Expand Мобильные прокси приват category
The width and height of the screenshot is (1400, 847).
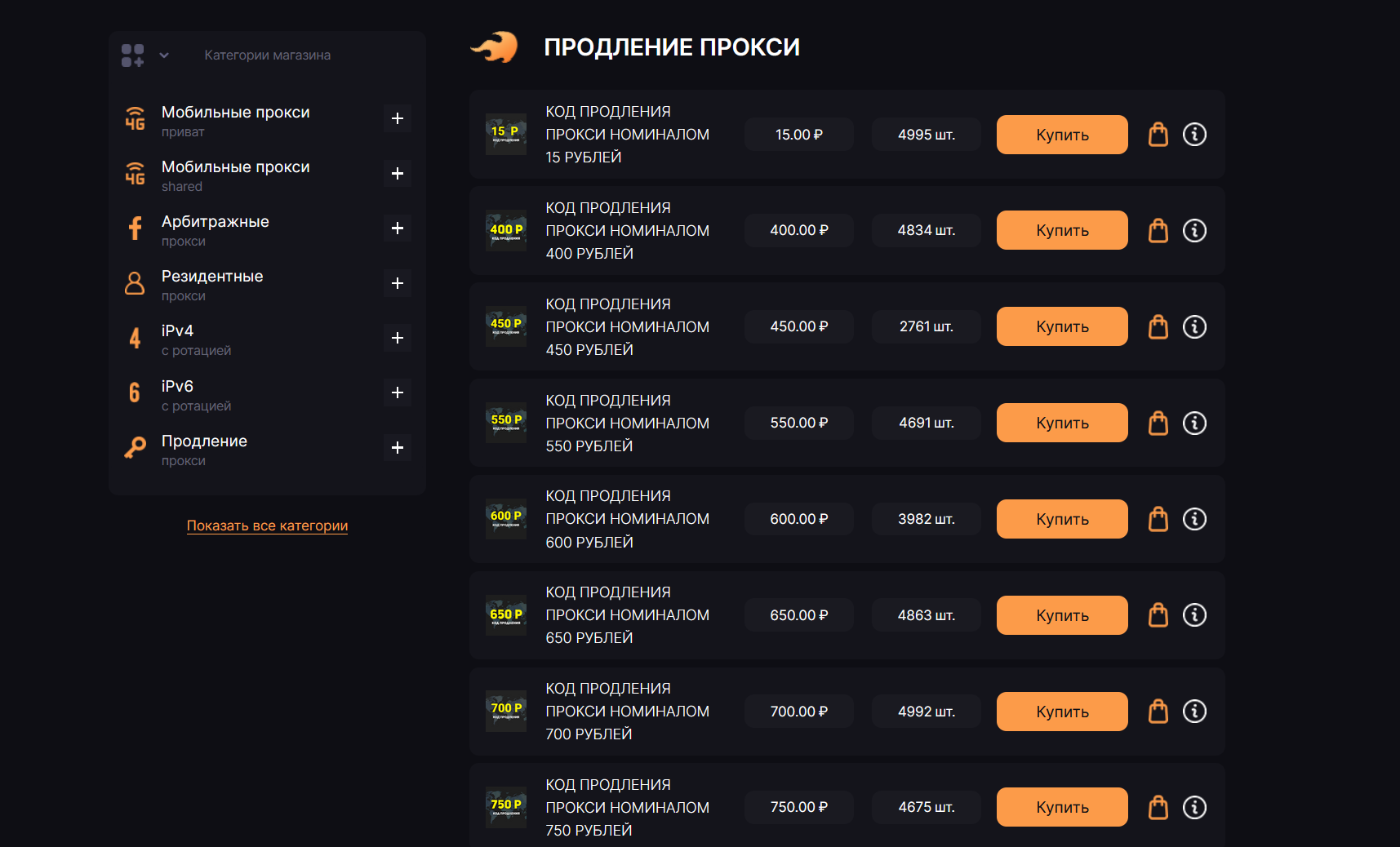(x=398, y=119)
